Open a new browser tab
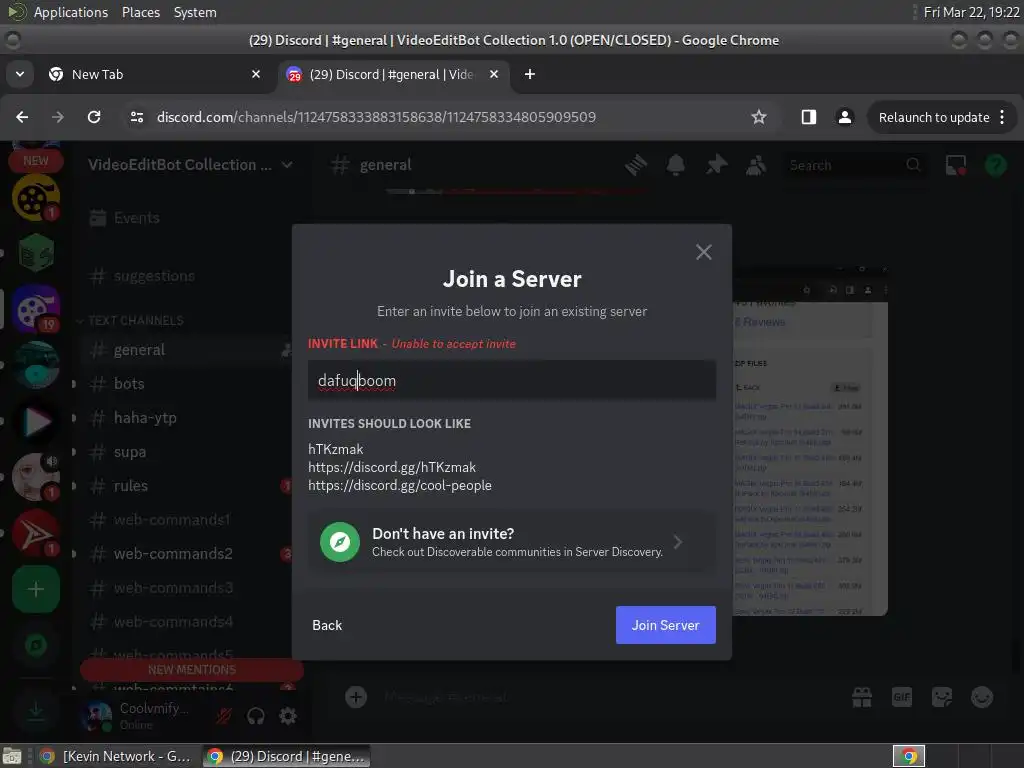Screen dimensions: 1024x768 pyautogui.click(x=530, y=74)
